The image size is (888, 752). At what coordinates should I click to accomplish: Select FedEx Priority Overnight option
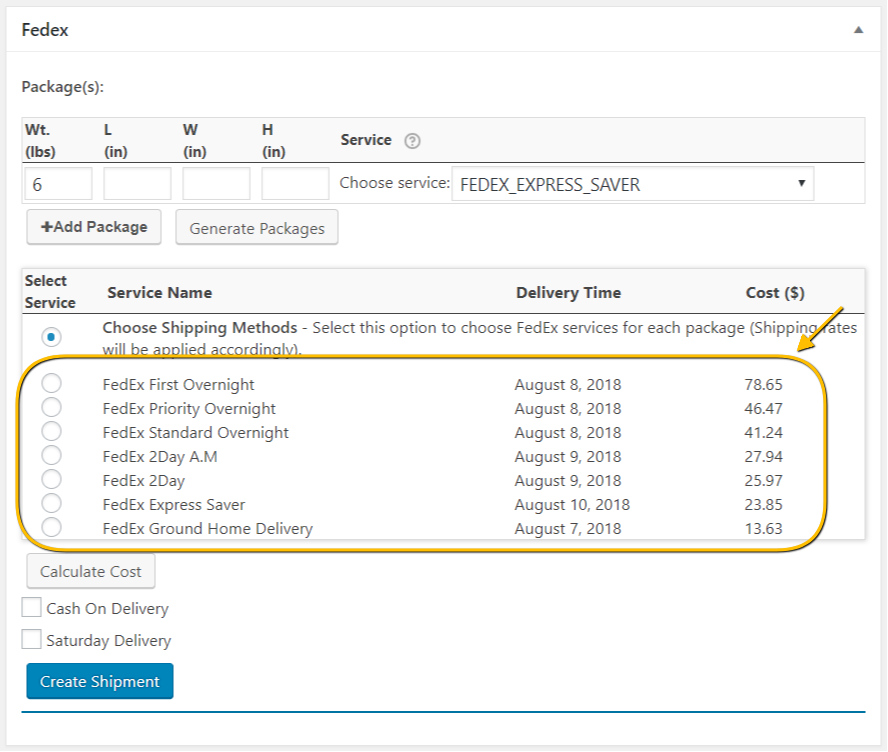click(x=51, y=408)
